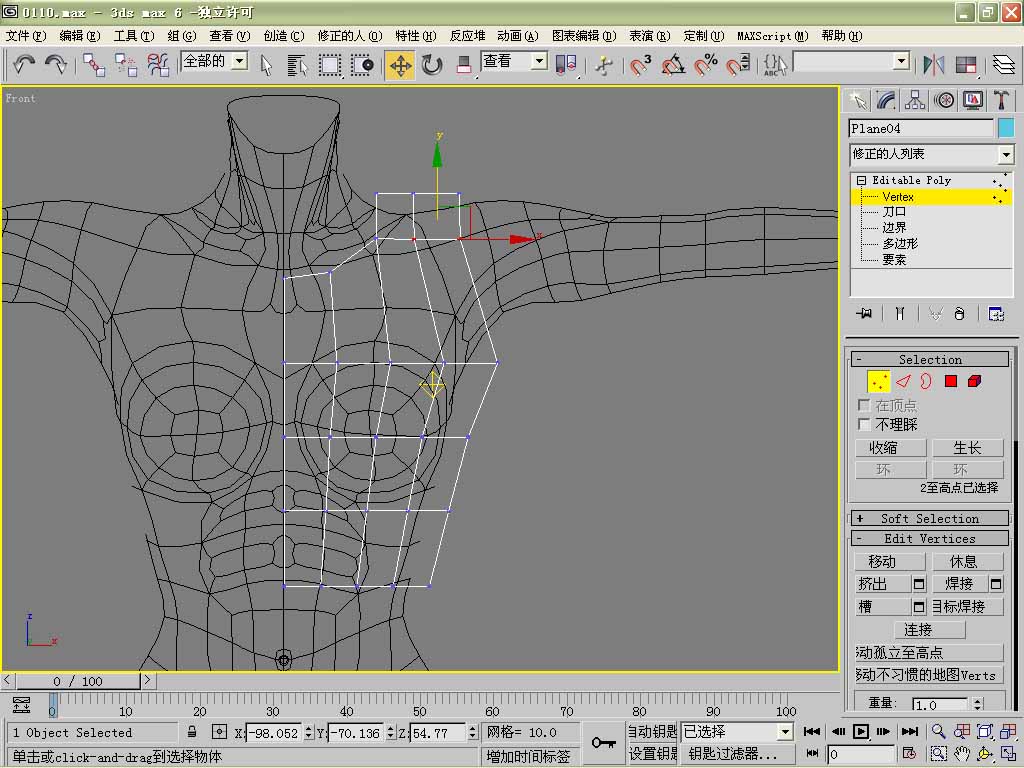The width and height of the screenshot is (1024, 768).
Task: Click the 生长 grow selection button
Action: (967, 448)
